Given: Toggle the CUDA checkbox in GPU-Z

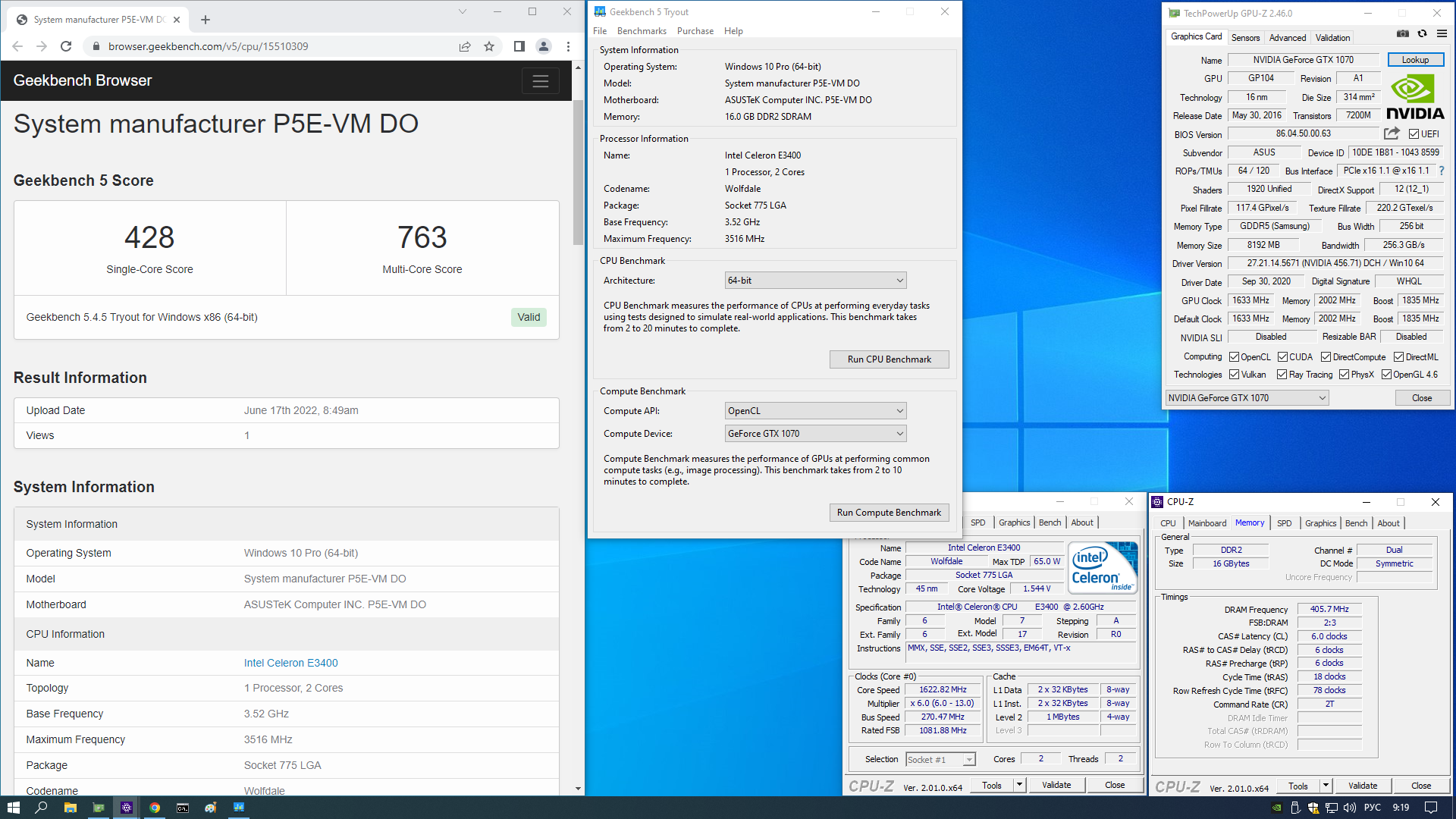Looking at the screenshot, I should coord(1282,357).
